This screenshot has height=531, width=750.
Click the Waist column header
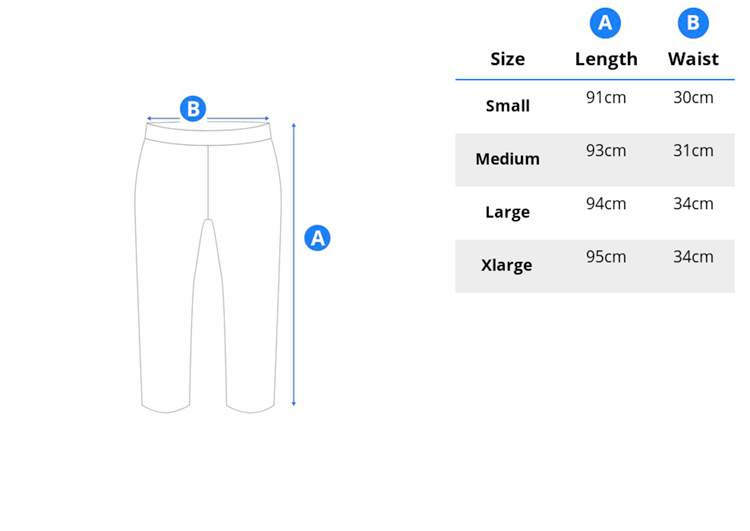[693, 59]
